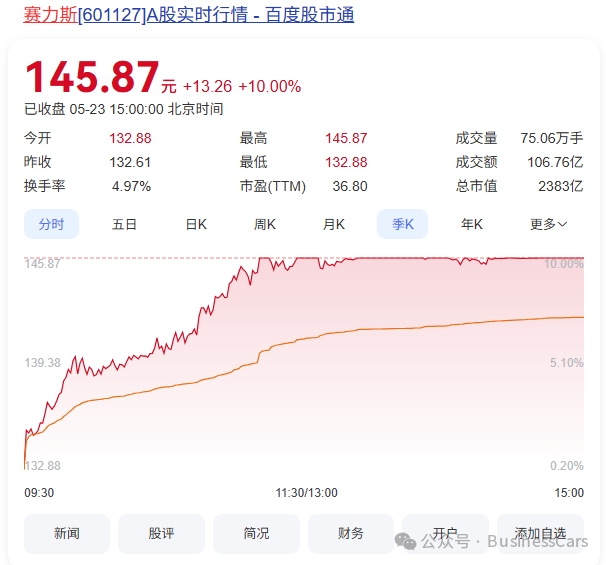Click the 市盈(TTM) value 36.80
606x565 pixels.
[350, 186]
